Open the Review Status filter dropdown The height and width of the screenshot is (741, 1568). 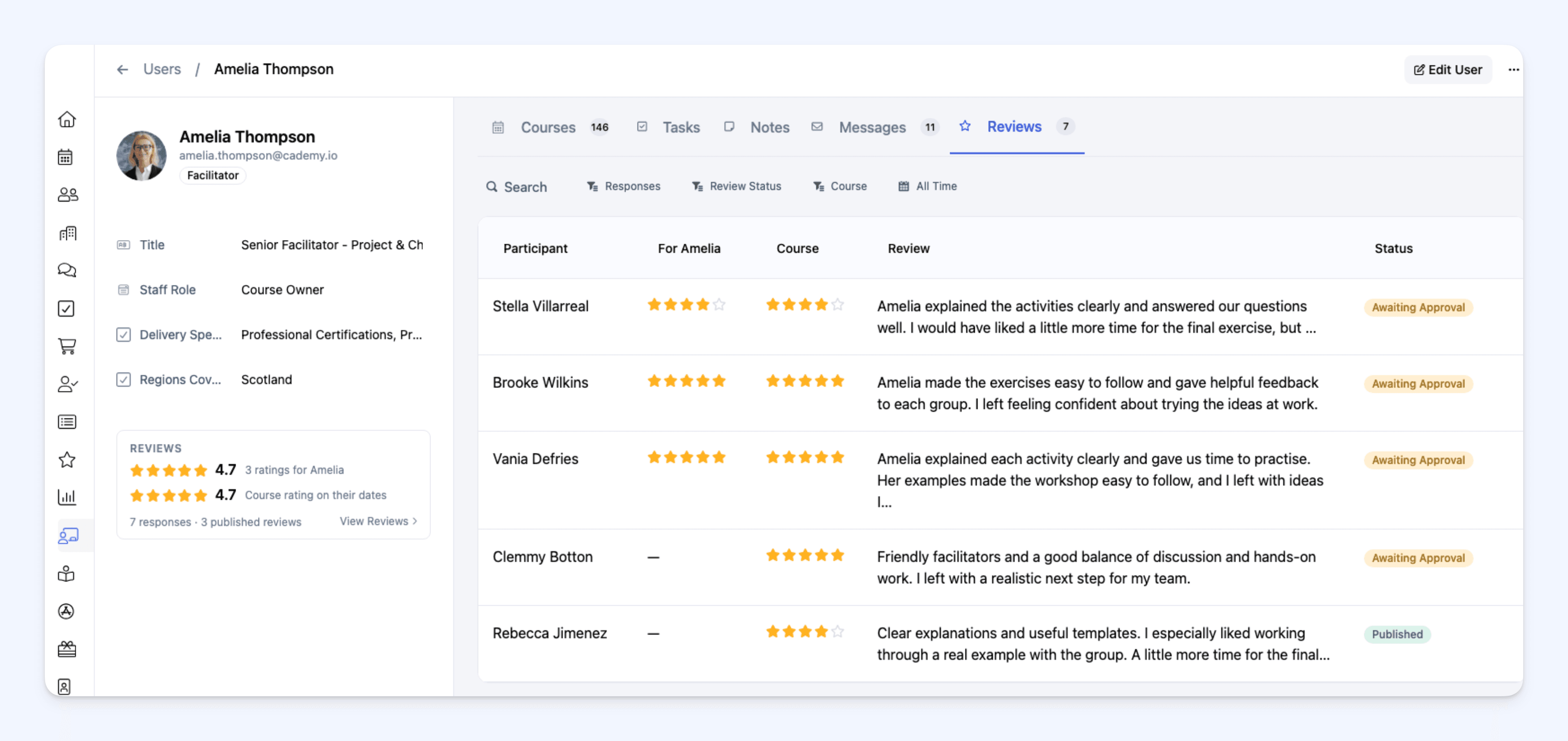pos(737,186)
